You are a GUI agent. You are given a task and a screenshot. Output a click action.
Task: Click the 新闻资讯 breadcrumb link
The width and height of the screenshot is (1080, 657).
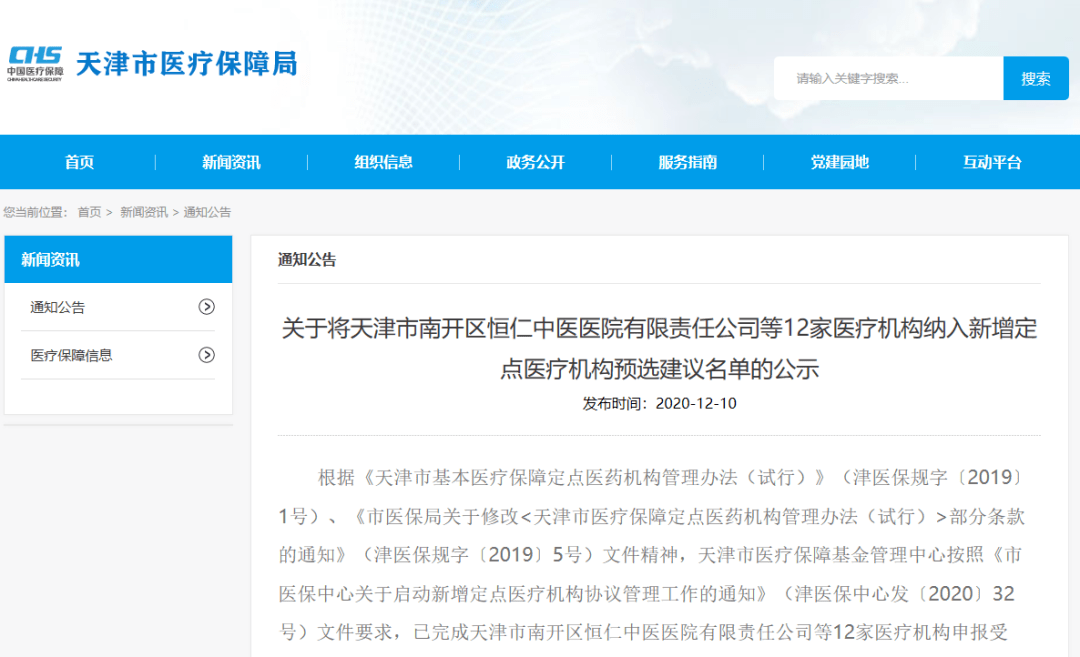pyautogui.click(x=144, y=212)
